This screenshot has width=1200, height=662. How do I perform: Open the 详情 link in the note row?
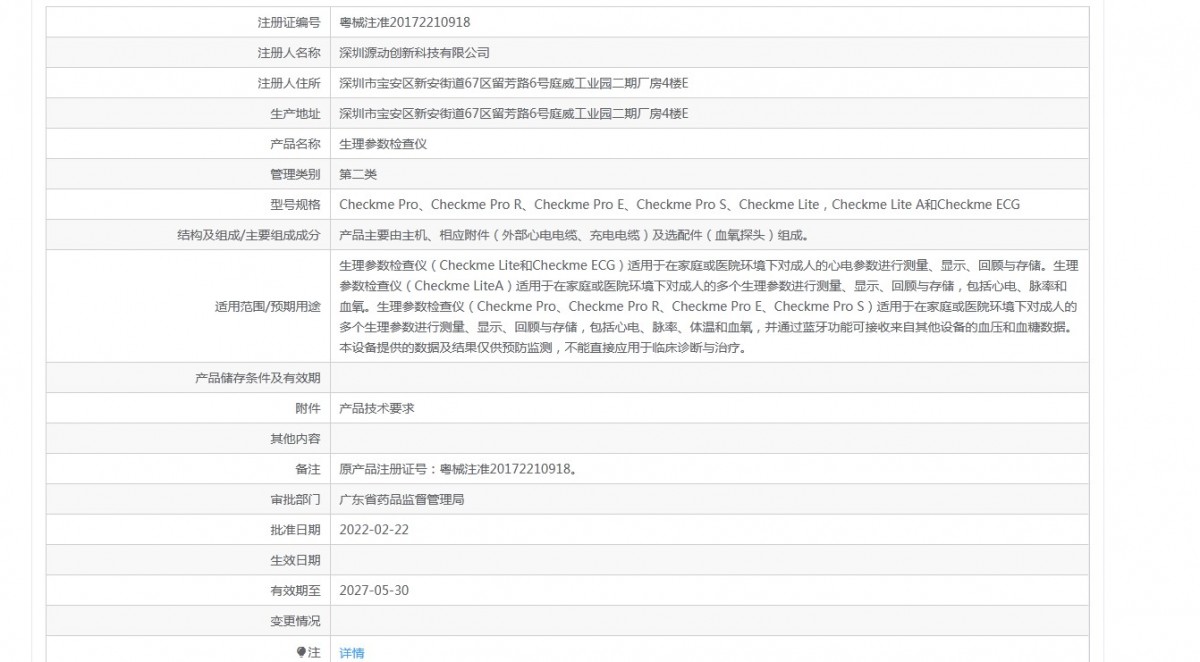coord(352,652)
